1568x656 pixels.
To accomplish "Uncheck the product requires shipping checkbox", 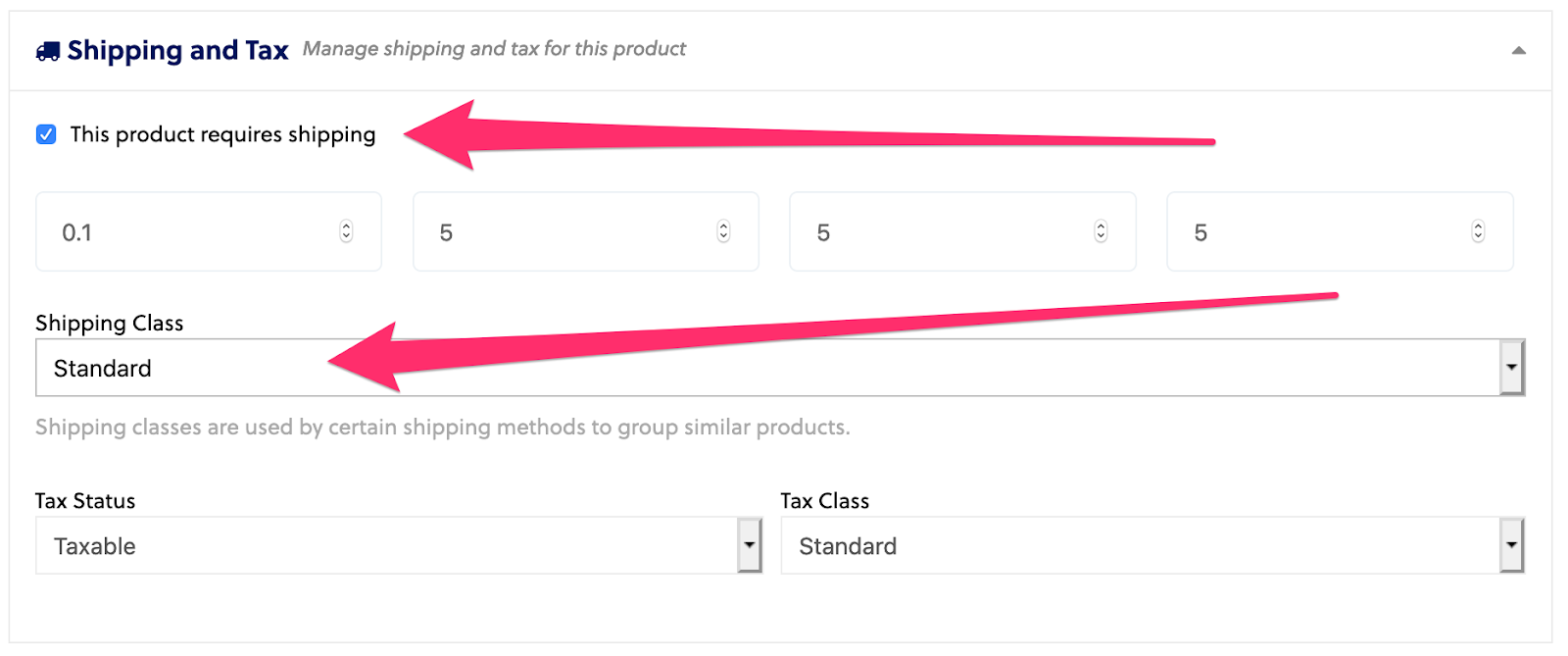I will click(x=46, y=134).
